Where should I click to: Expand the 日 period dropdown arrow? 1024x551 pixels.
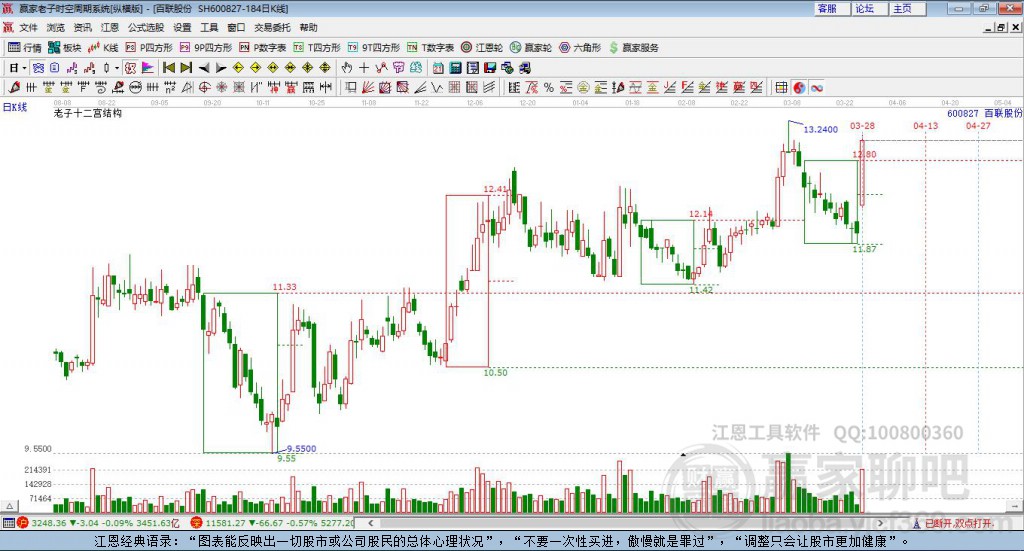[x=24, y=68]
